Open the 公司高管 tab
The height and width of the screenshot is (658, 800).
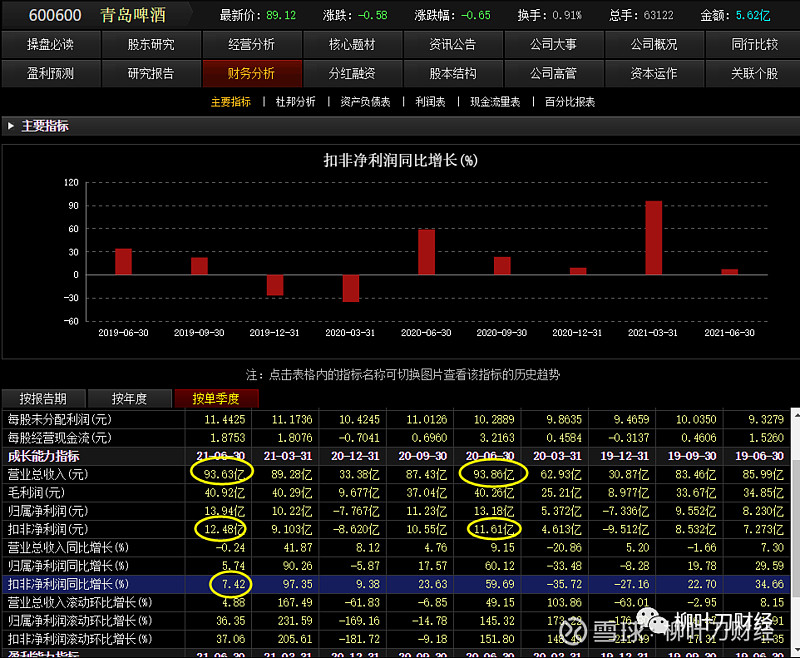553,73
